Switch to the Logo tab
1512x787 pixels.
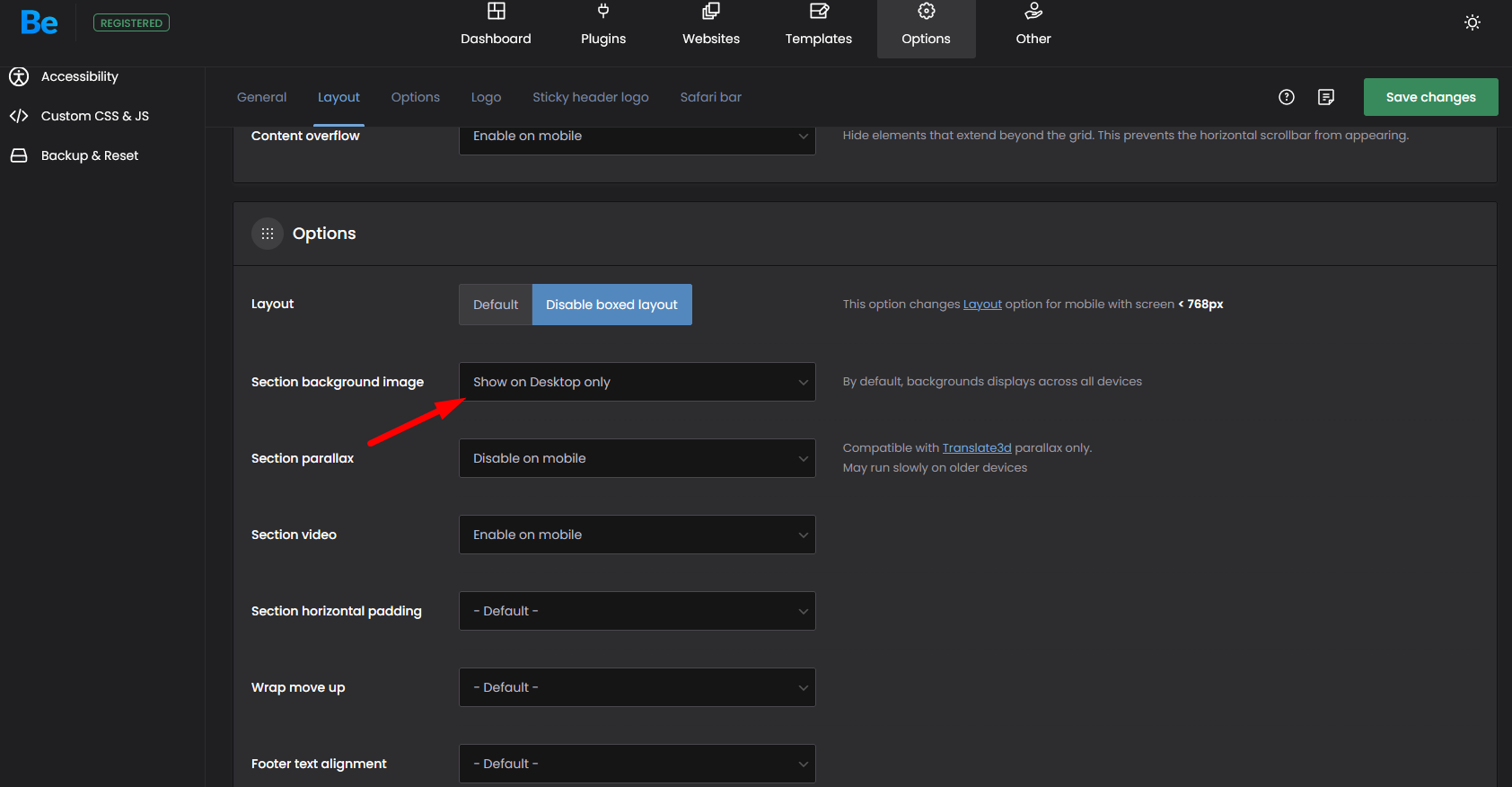[487, 97]
